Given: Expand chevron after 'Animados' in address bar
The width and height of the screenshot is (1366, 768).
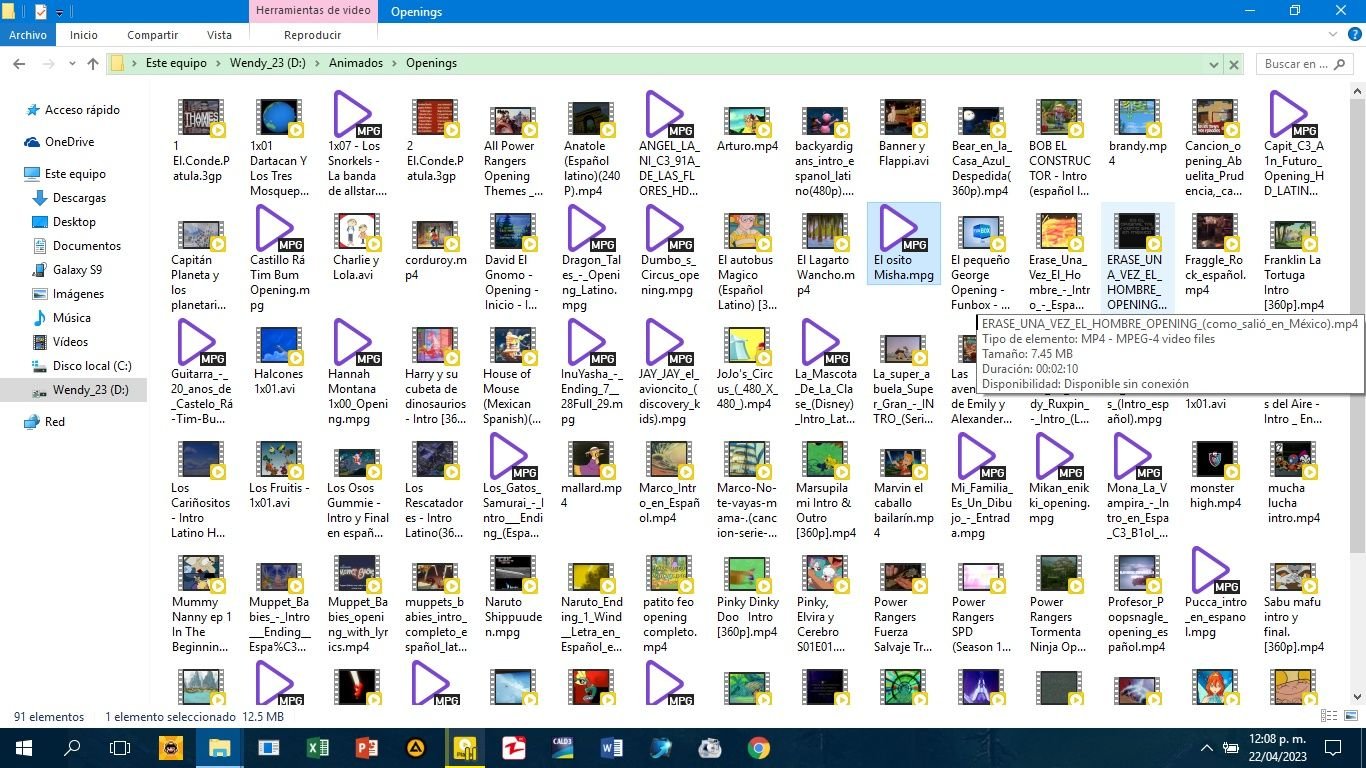Looking at the screenshot, I should click(x=395, y=63).
